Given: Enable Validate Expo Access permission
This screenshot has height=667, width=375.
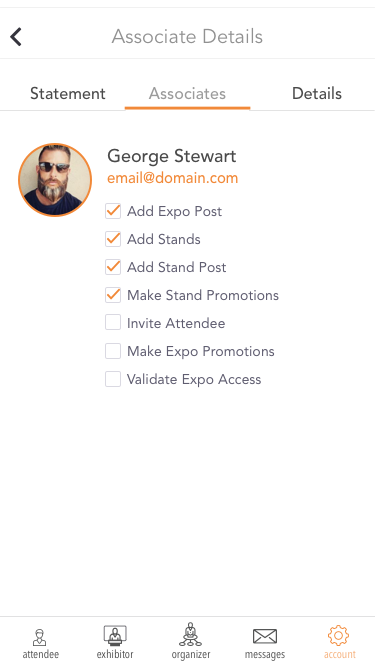Looking at the screenshot, I should 113,379.
